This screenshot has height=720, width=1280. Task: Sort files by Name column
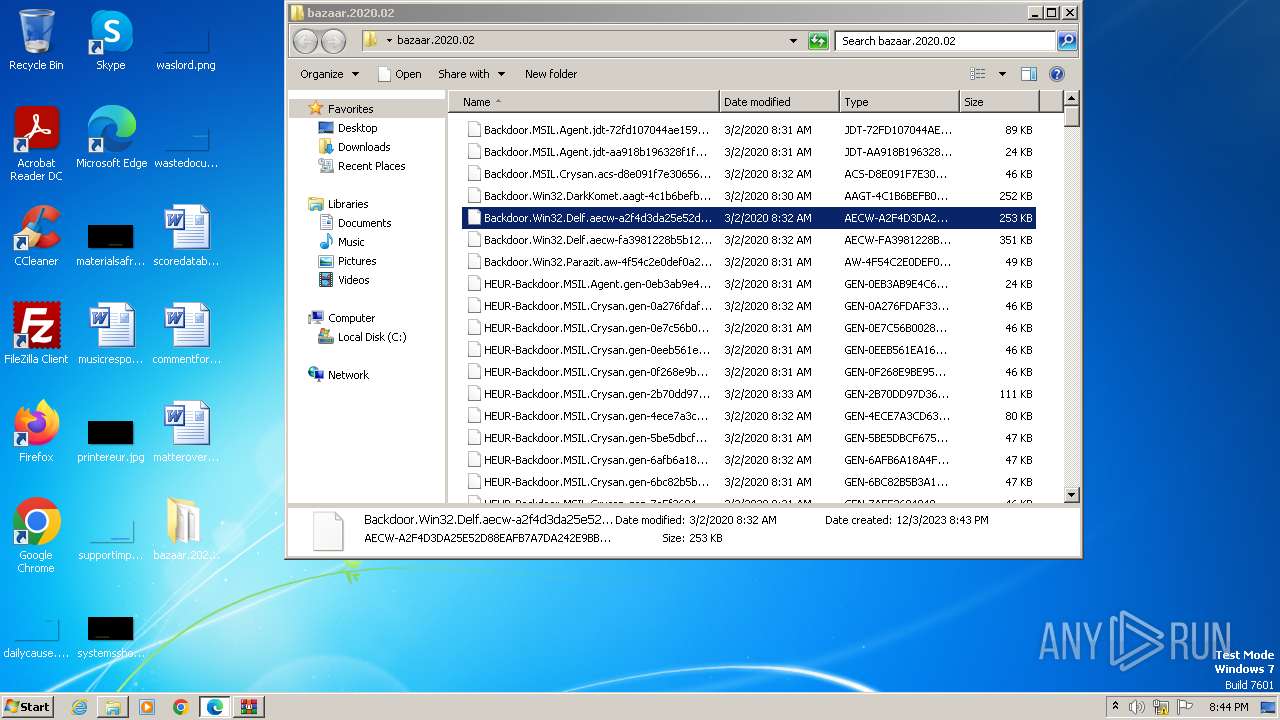(x=583, y=102)
